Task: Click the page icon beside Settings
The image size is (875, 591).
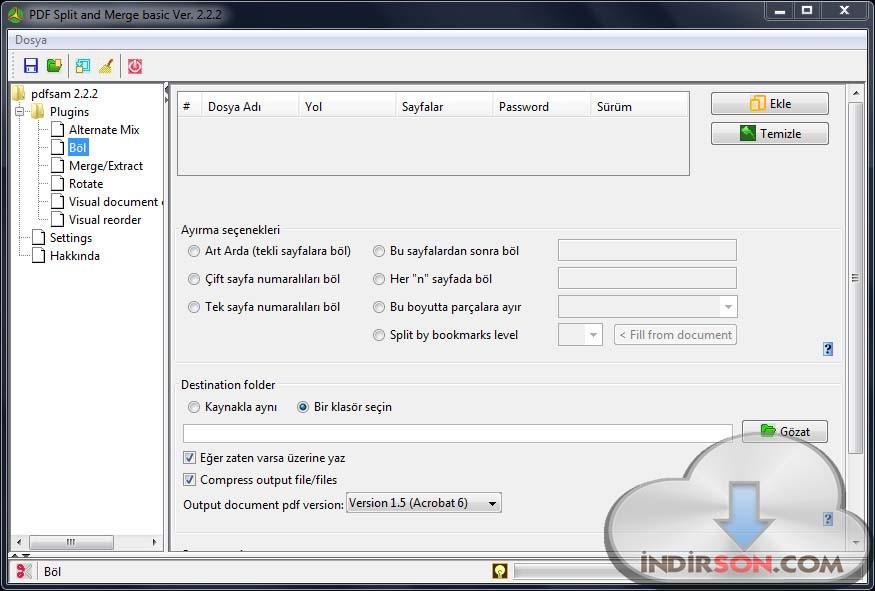Action: click(39, 237)
